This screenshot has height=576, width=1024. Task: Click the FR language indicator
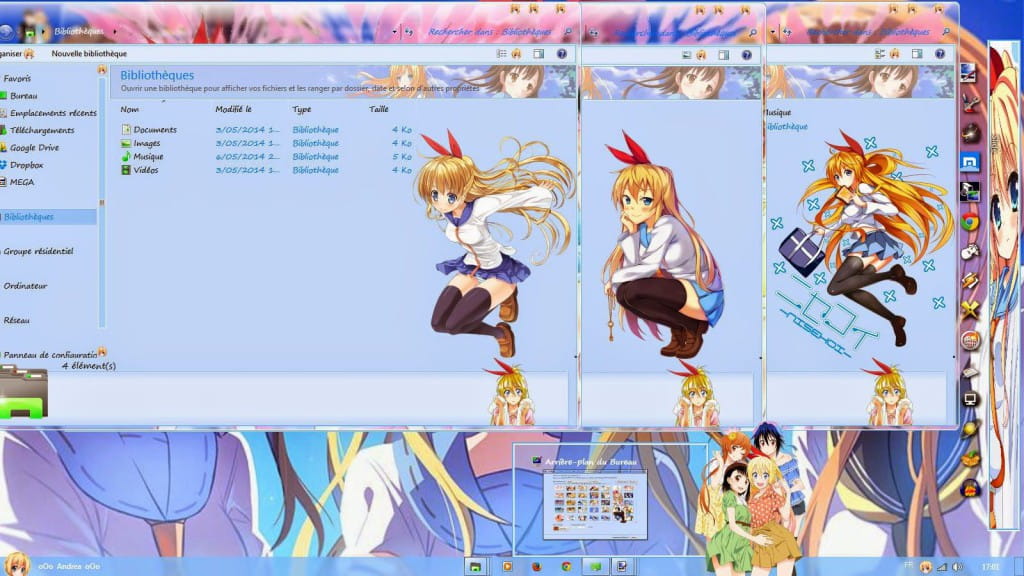pyautogui.click(x=908, y=567)
